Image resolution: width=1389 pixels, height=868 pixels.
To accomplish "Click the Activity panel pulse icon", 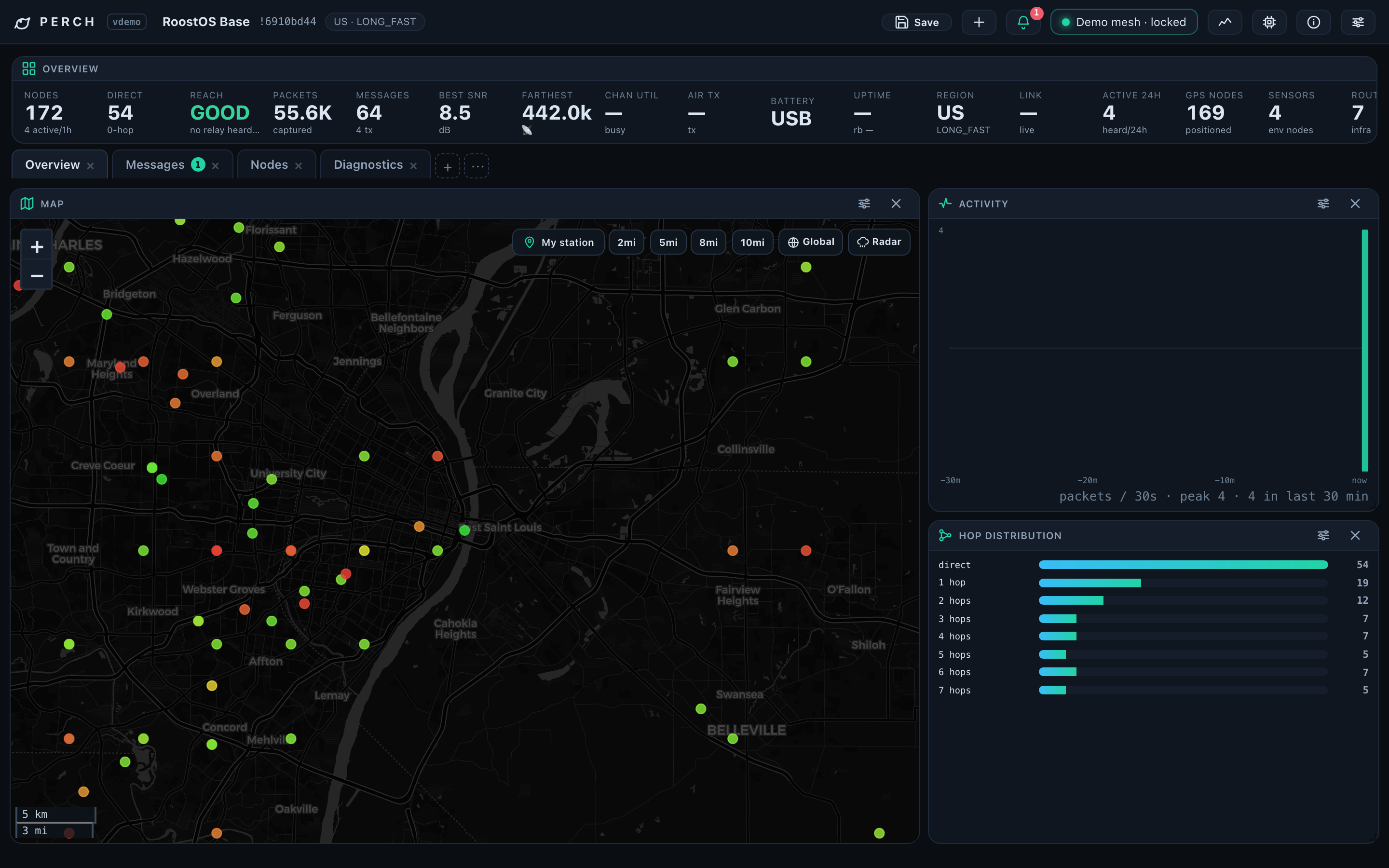I will coord(945,204).
